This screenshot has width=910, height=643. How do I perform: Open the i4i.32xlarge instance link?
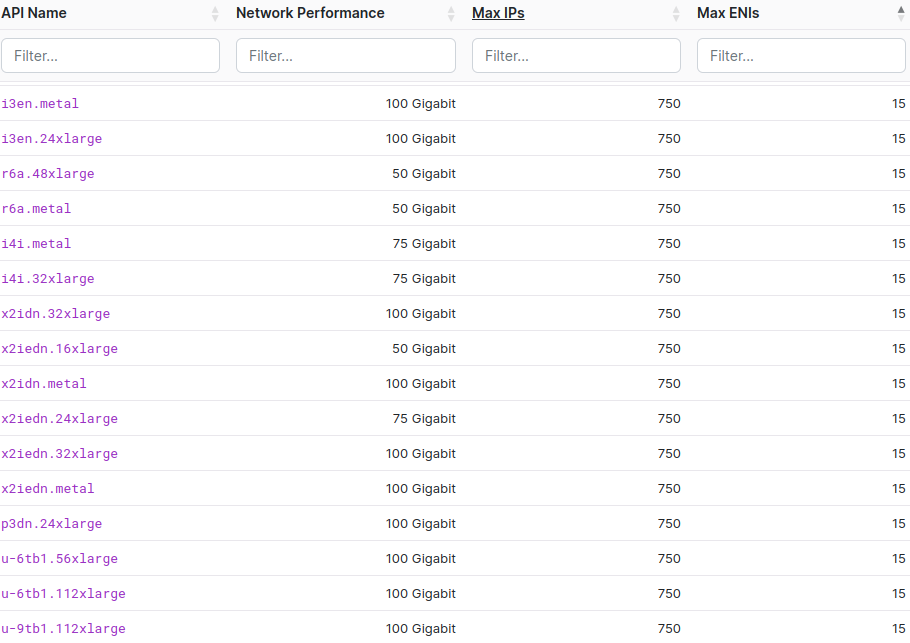click(48, 279)
